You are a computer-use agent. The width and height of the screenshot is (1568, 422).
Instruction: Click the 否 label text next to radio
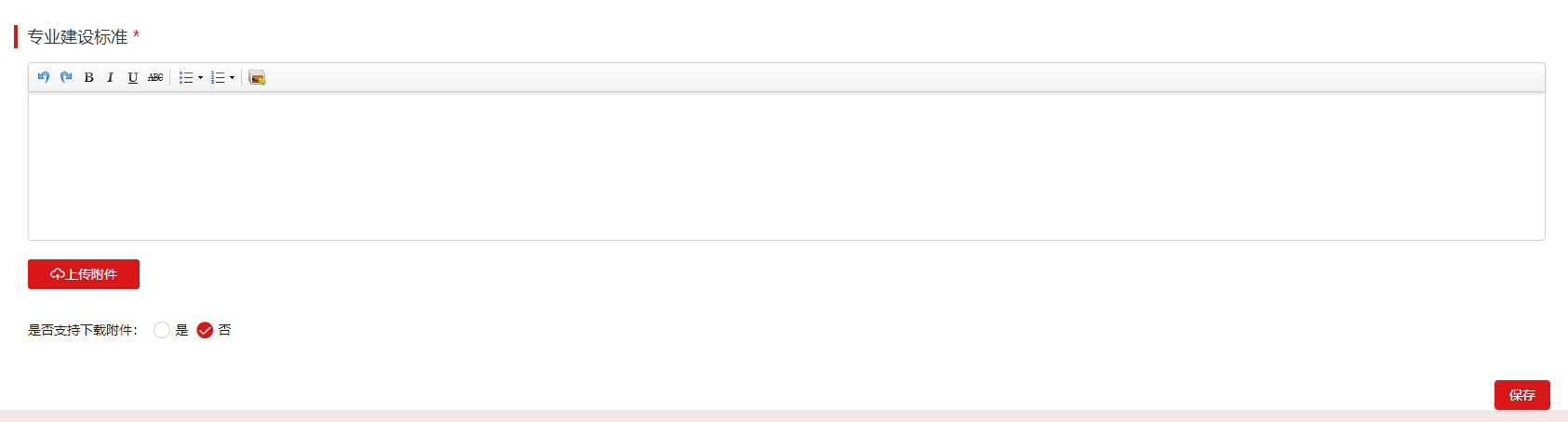click(224, 330)
